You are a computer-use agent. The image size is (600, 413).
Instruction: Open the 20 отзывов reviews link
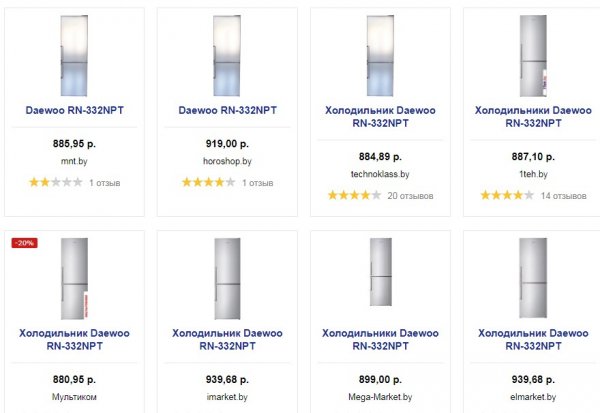coord(409,195)
